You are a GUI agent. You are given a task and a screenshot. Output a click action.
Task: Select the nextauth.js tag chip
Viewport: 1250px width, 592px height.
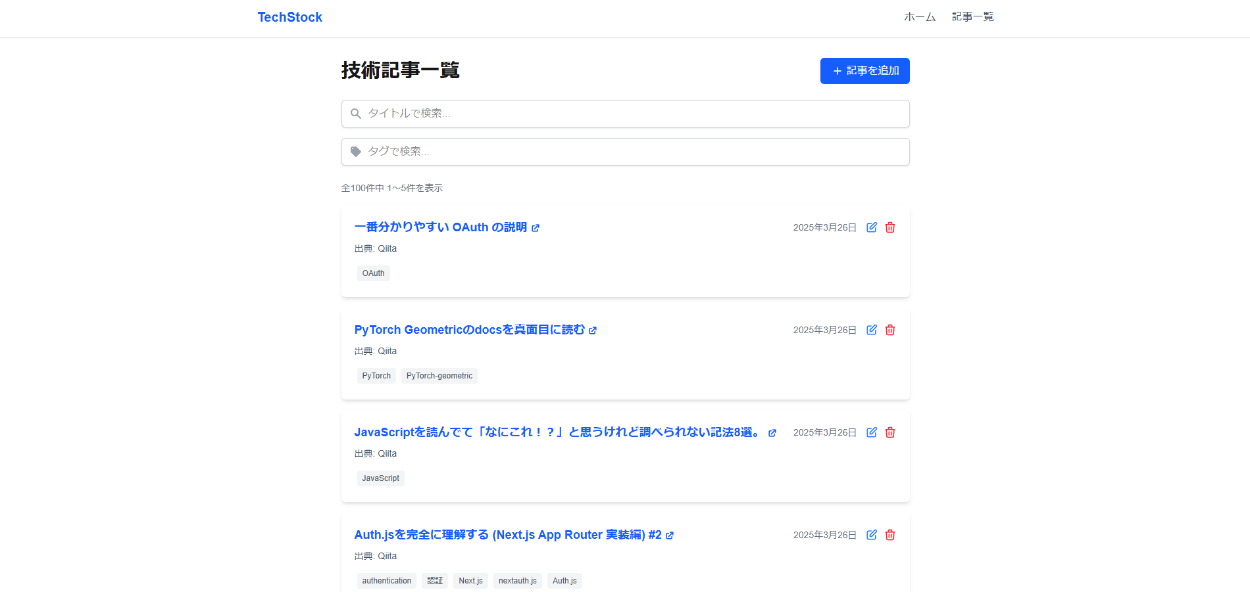pyautogui.click(x=517, y=581)
